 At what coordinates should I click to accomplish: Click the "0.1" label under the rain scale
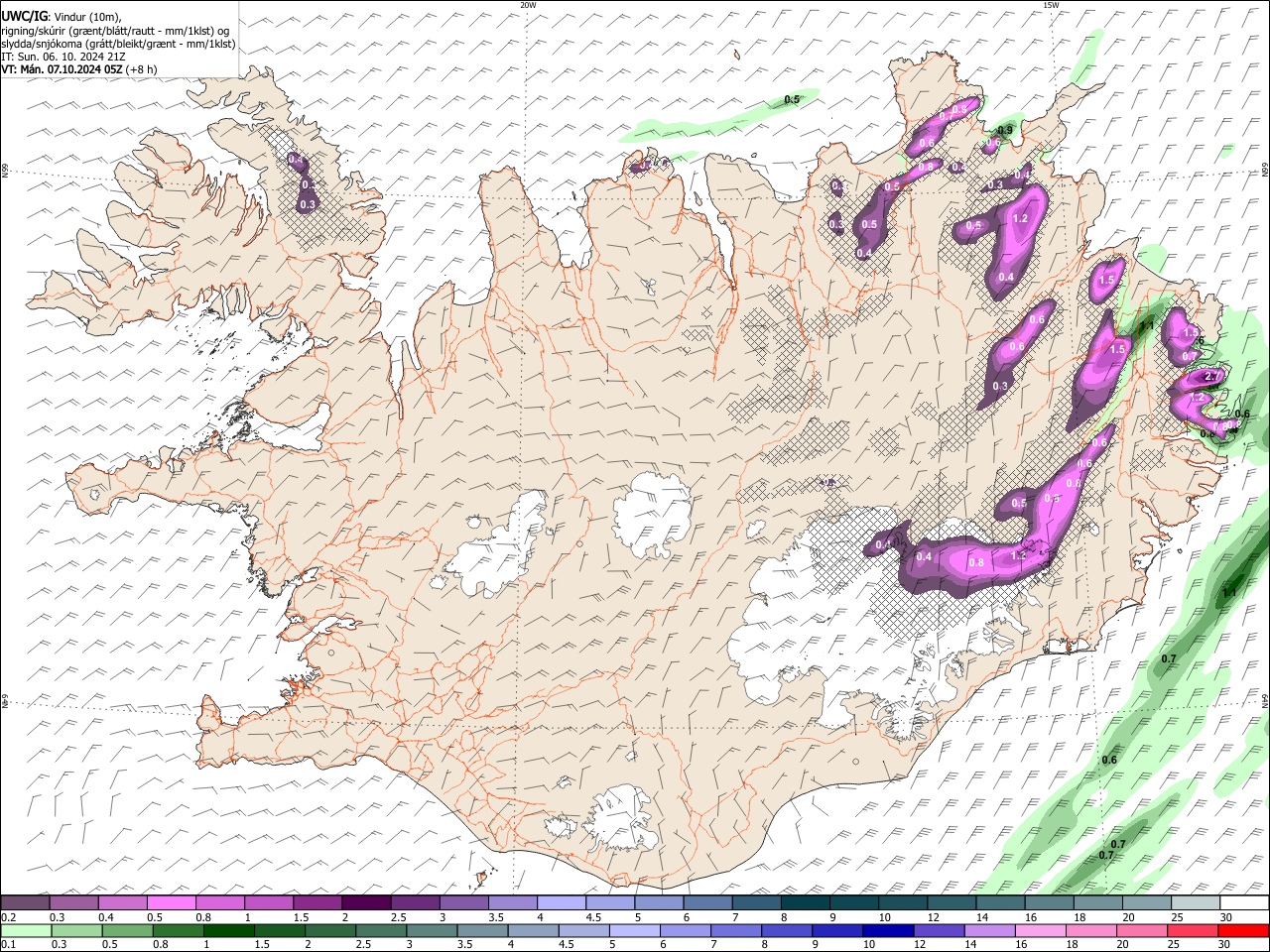coord(8,945)
